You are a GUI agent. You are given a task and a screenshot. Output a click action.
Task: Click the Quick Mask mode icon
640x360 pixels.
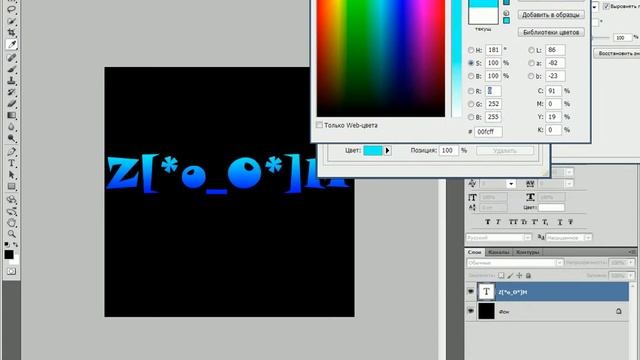click(x=11, y=271)
